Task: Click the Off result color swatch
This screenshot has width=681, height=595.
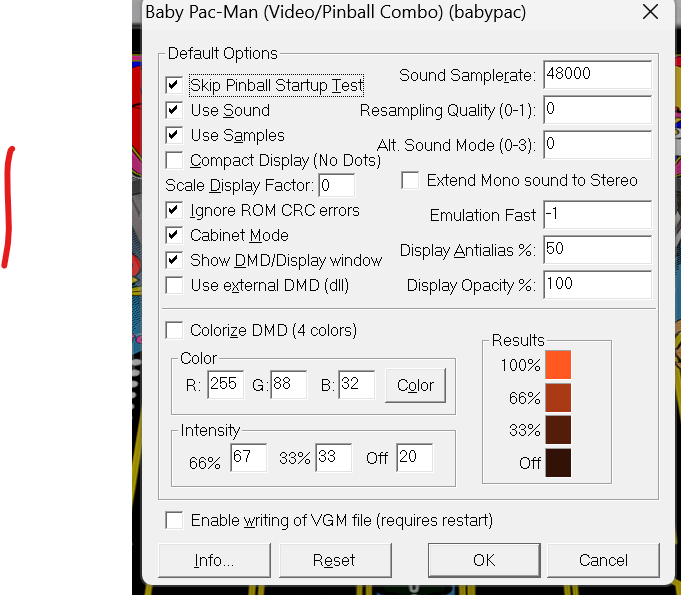Action: (558, 463)
